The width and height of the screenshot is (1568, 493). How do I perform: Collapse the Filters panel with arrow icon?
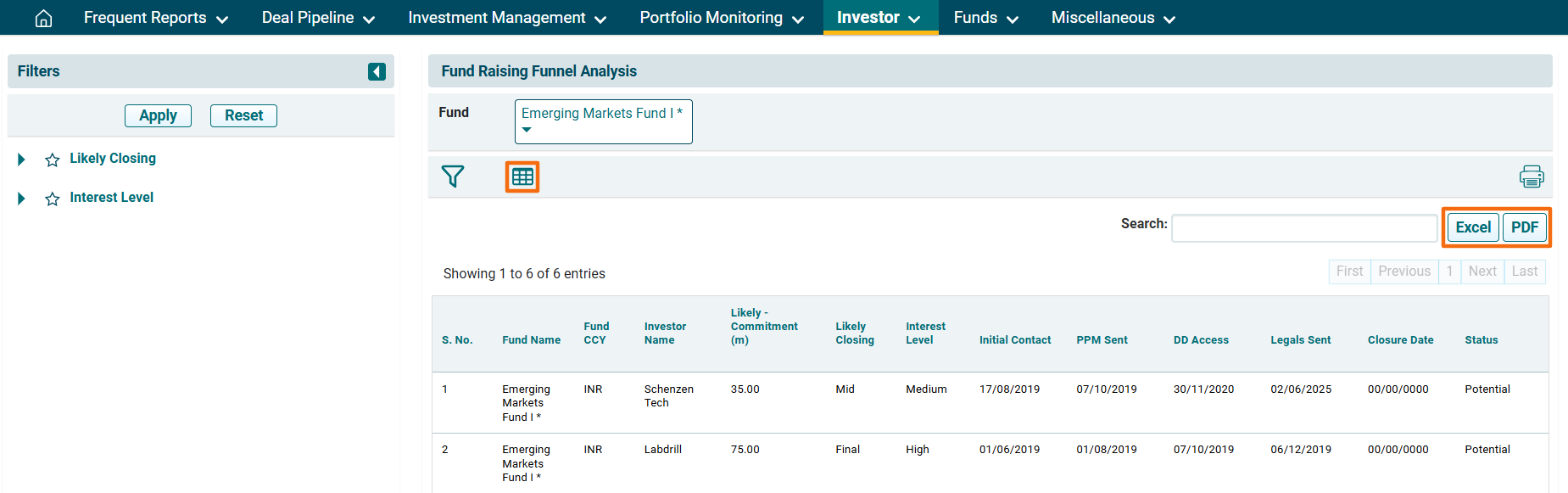coord(377,72)
